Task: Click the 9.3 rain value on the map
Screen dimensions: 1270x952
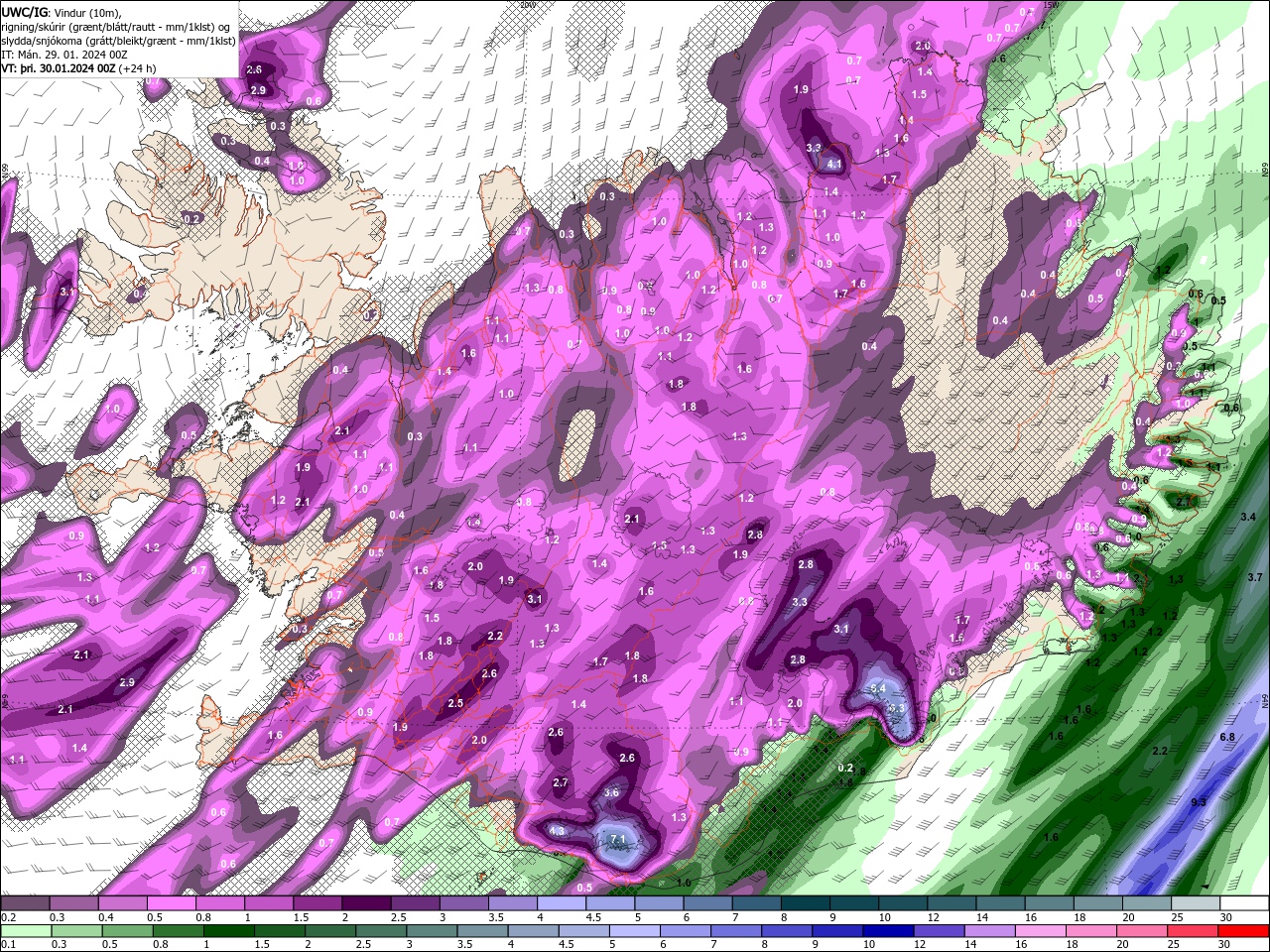Action: pyautogui.click(x=1199, y=802)
